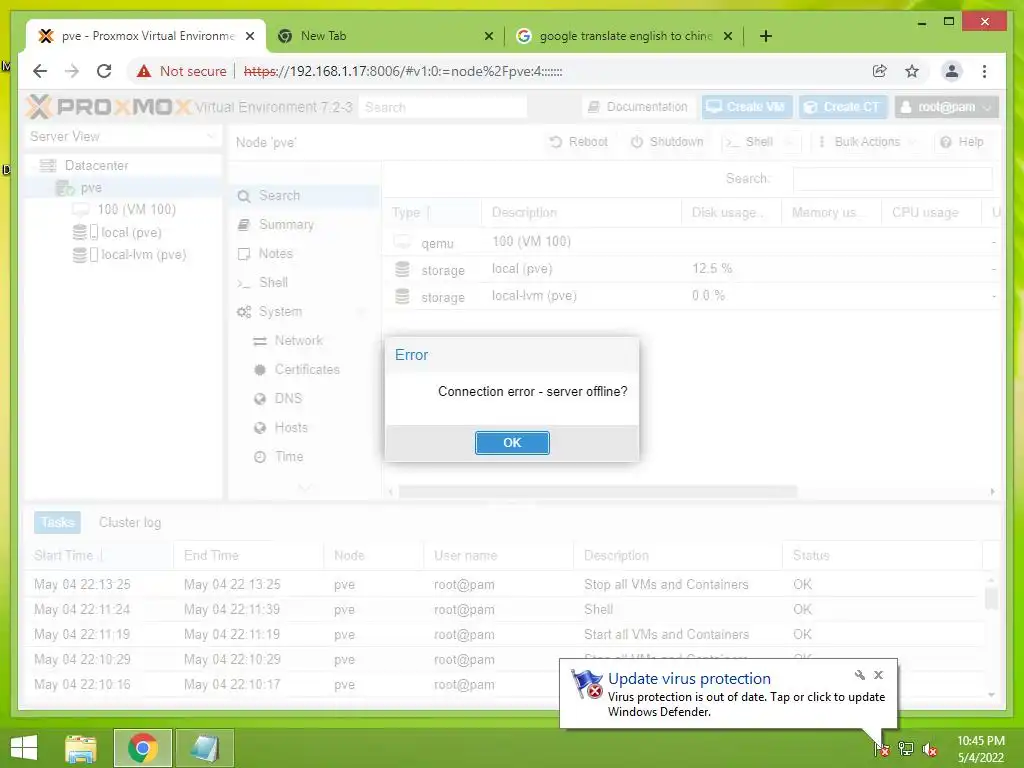Go back using browser back arrow
The width and height of the screenshot is (1024, 768).
point(40,71)
